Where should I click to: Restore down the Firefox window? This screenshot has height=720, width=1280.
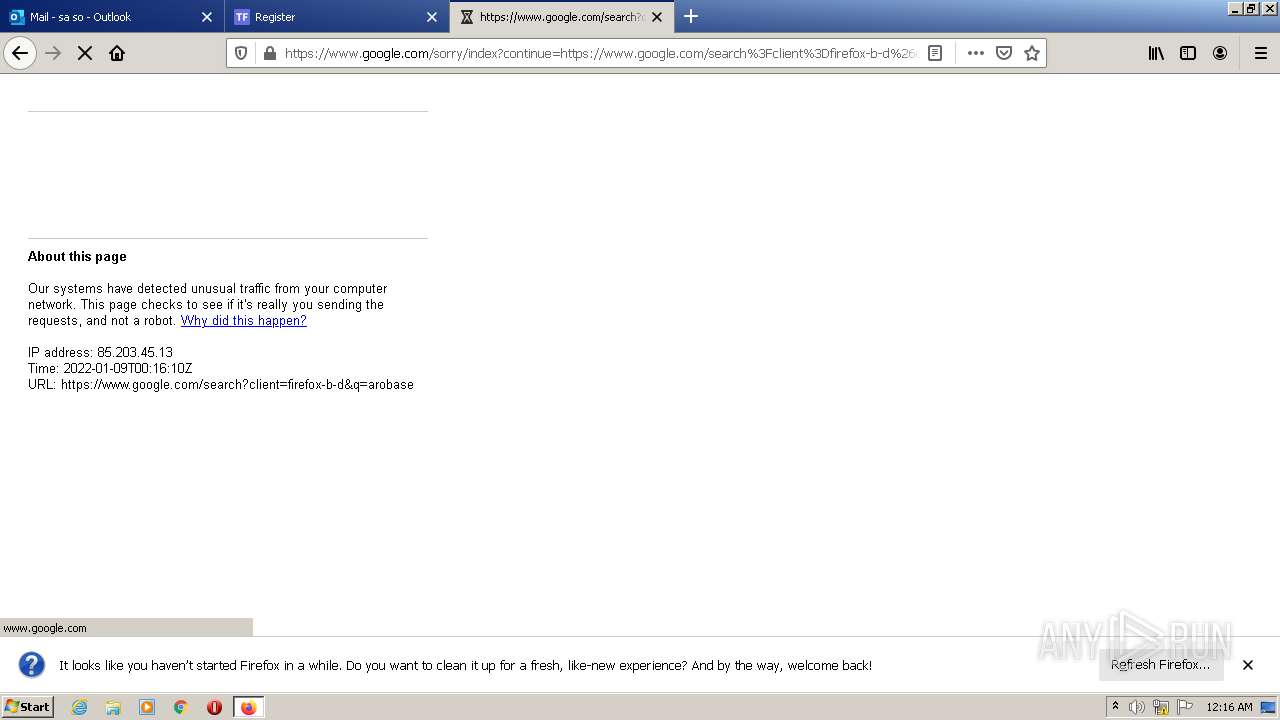click(1251, 8)
